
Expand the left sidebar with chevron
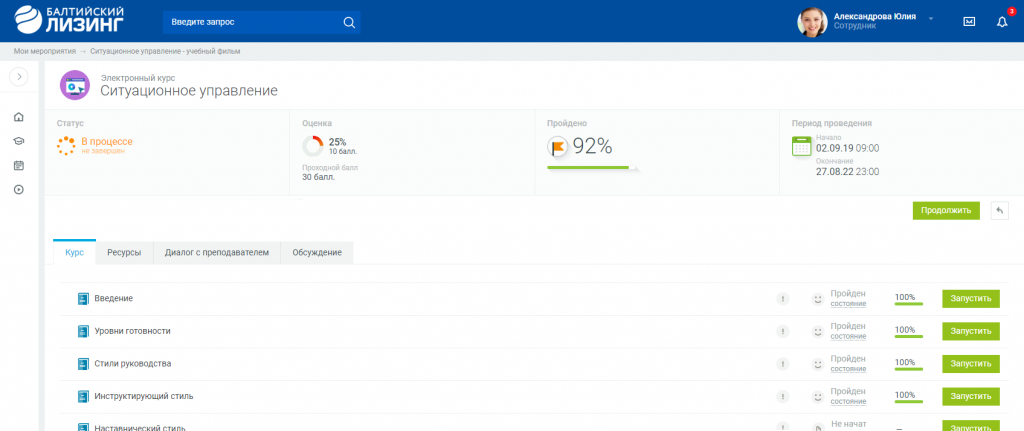pyautogui.click(x=19, y=77)
